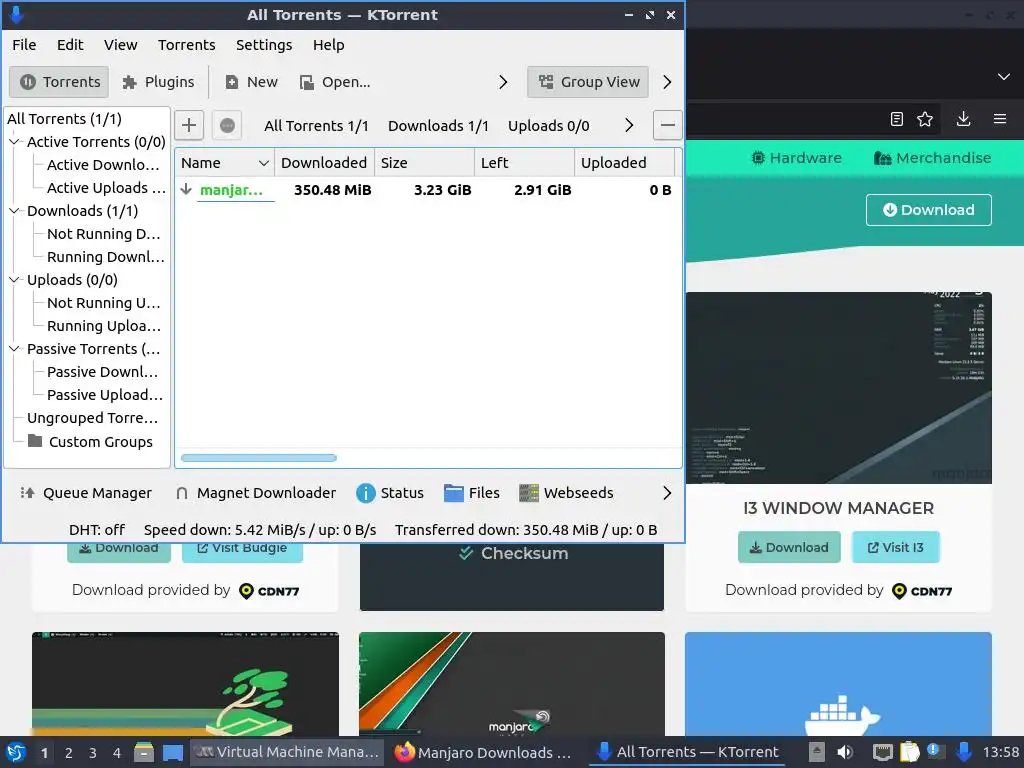
Task: Collapse the Uploads (0/0) group
Action: click(14, 280)
